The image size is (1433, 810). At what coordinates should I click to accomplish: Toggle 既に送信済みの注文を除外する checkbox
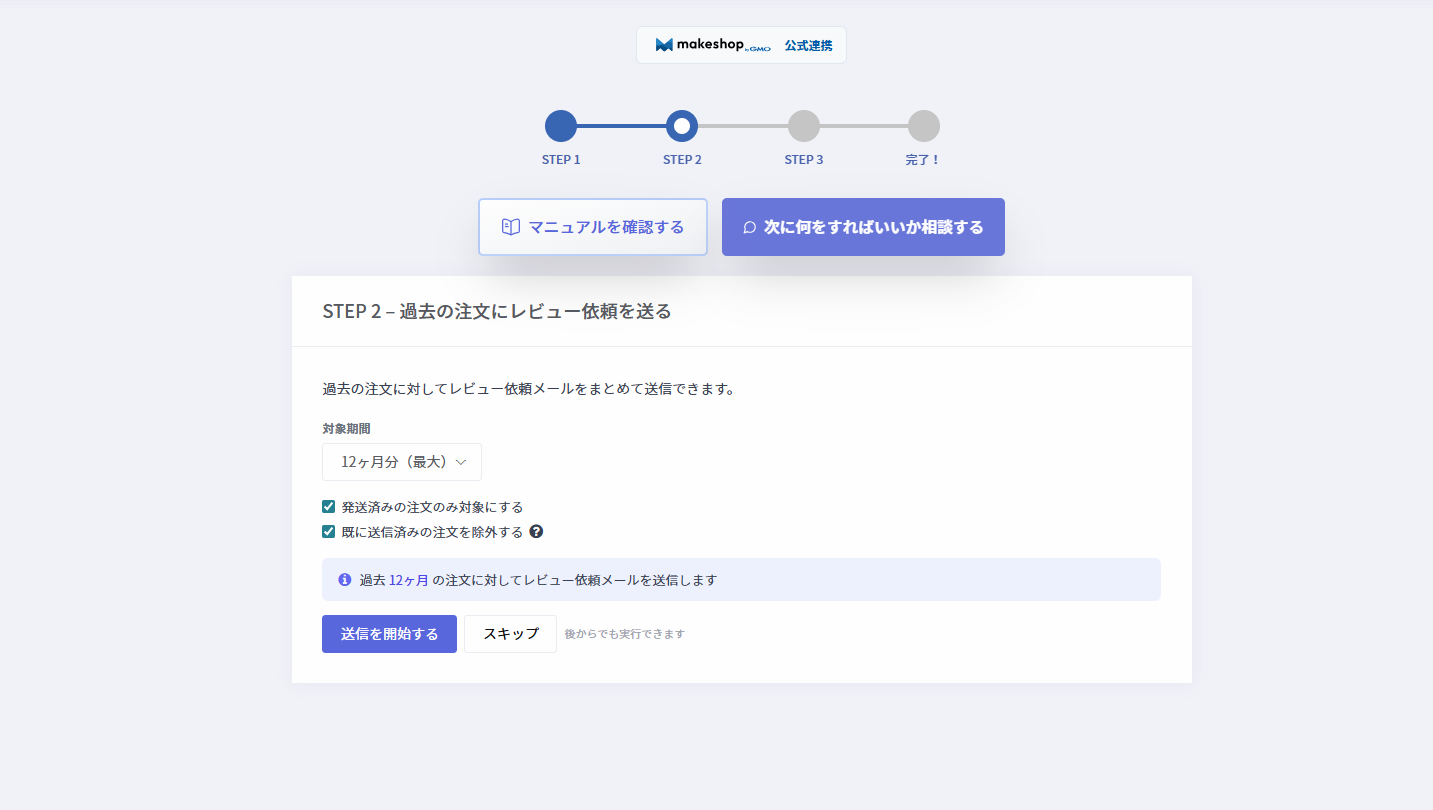click(x=329, y=532)
